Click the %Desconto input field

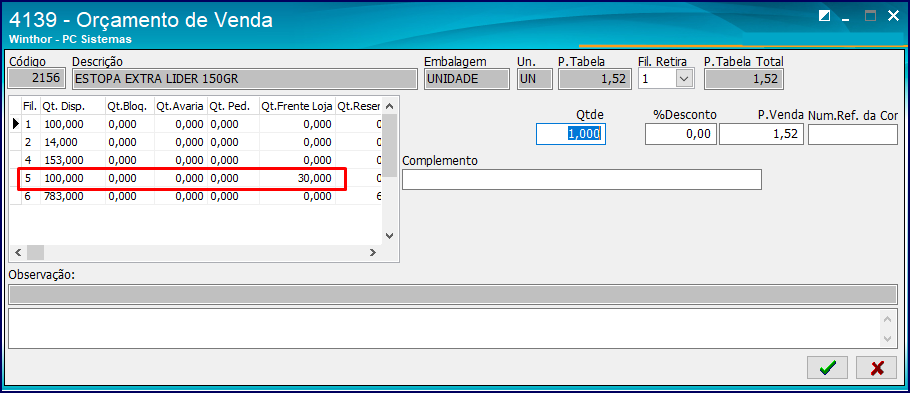point(681,134)
